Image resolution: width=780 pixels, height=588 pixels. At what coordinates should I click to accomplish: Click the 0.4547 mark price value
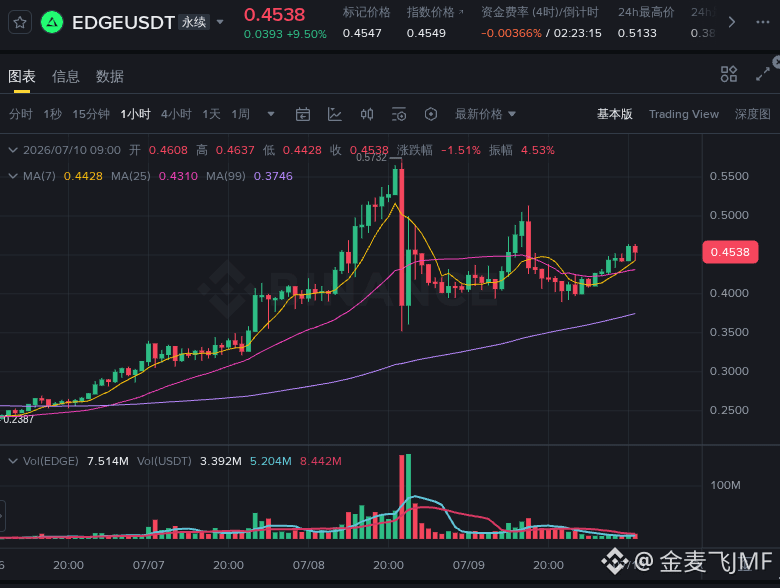pos(362,33)
